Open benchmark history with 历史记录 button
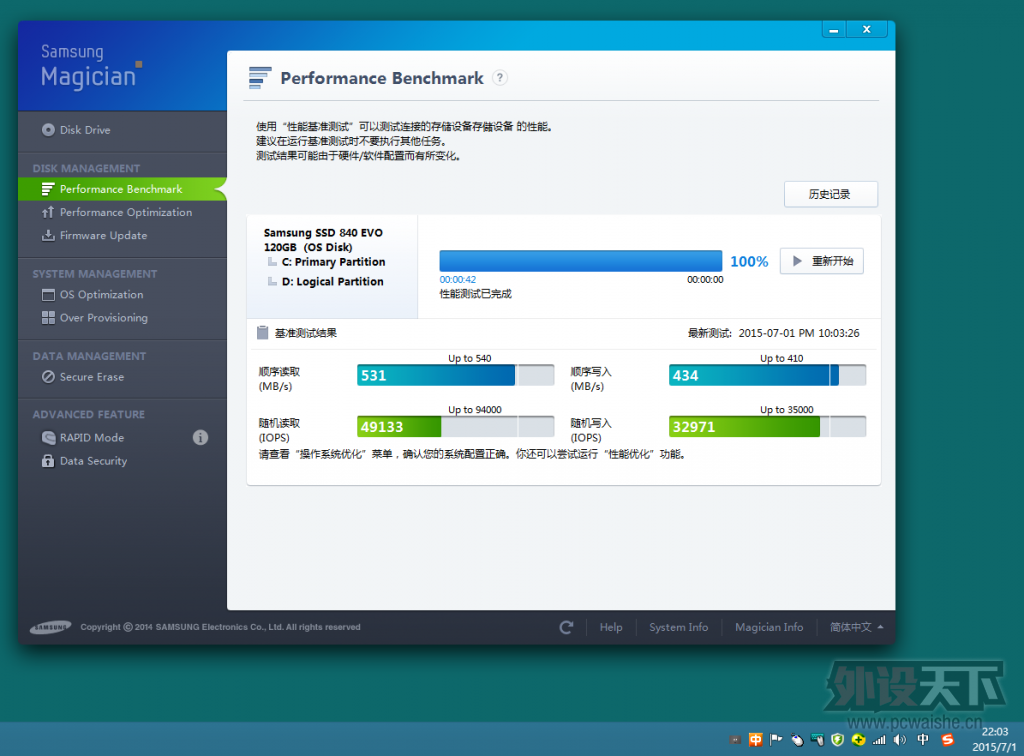The image size is (1024, 756). 831,195
